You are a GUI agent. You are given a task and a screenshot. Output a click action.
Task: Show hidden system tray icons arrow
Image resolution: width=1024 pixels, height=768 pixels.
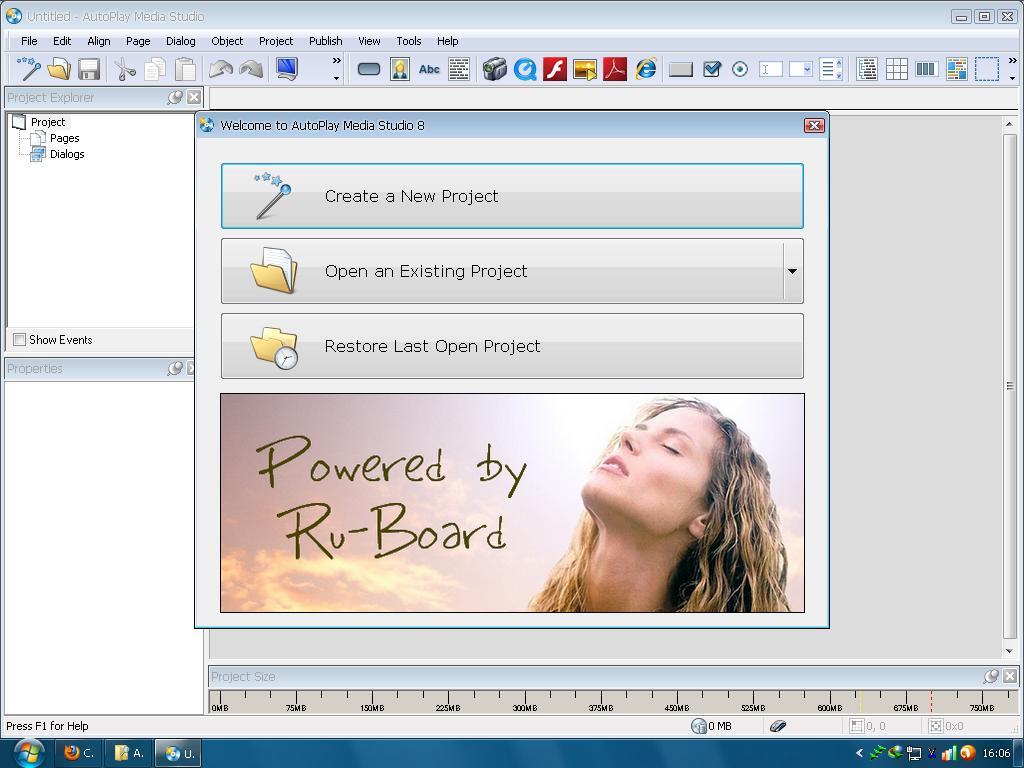[859, 753]
